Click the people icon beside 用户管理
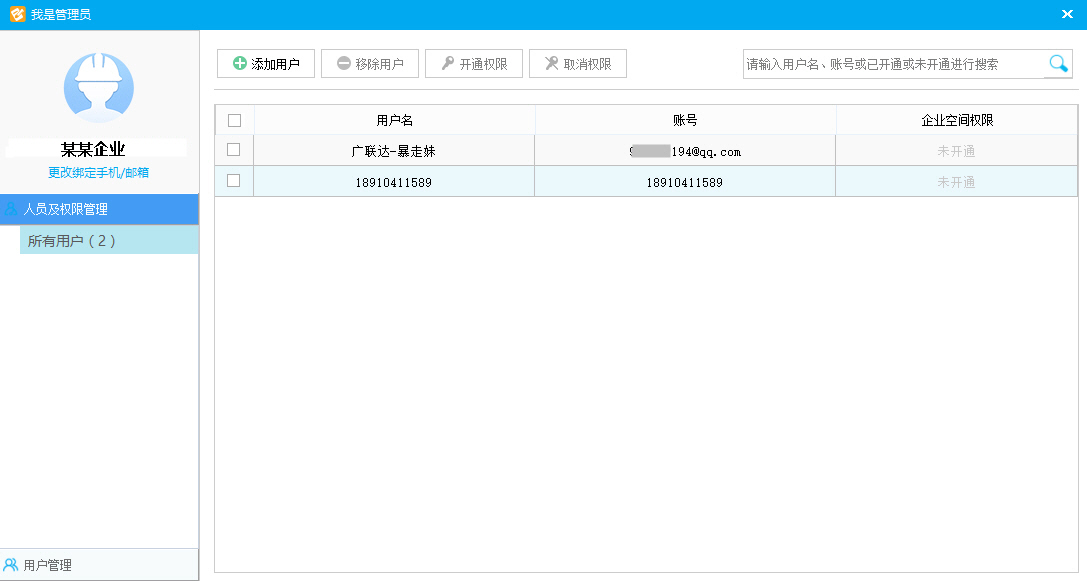This screenshot has width=1087, height=581. (11, 565)
